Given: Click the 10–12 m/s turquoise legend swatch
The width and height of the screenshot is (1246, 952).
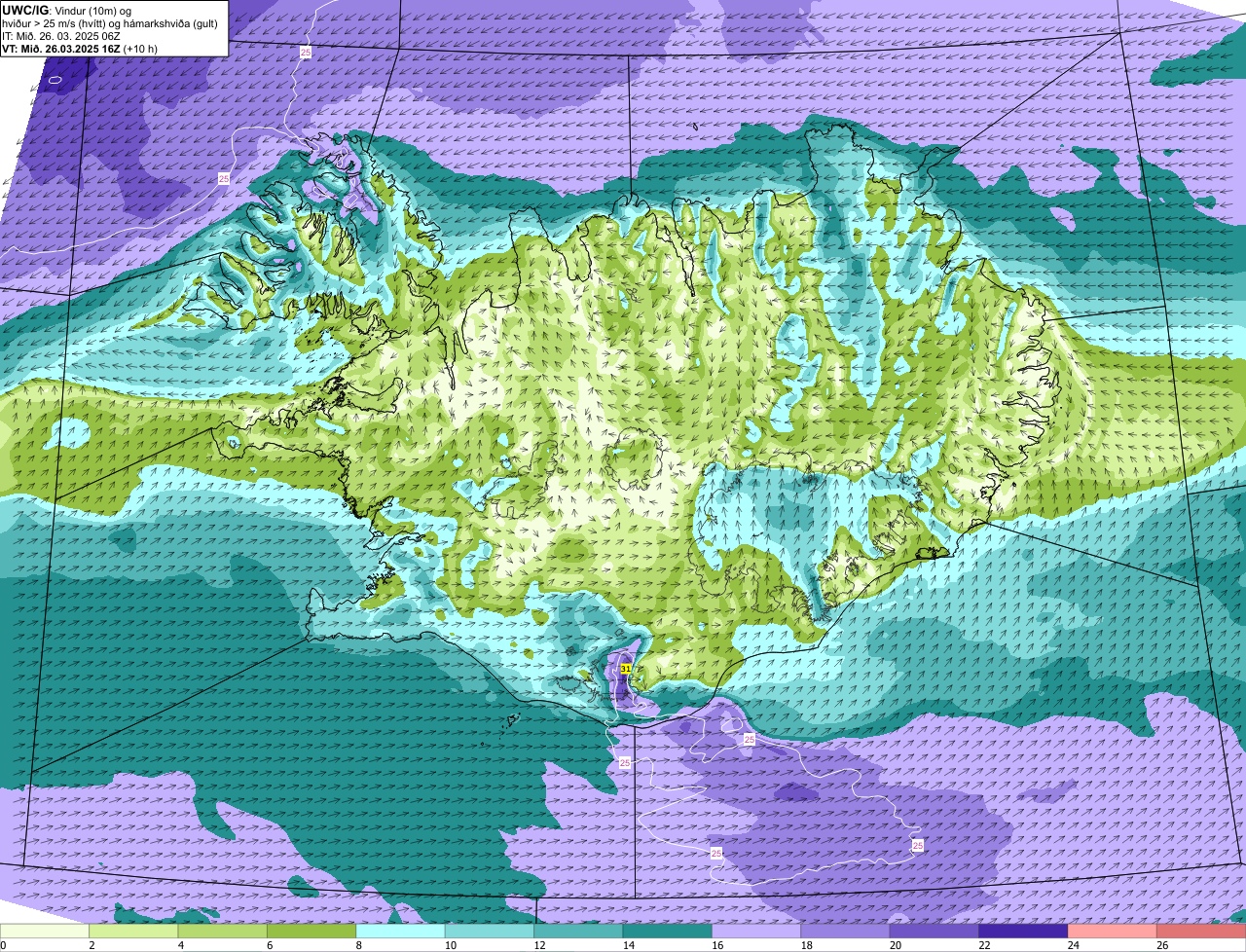Looking at the screenshot, I should click(490, 931).
